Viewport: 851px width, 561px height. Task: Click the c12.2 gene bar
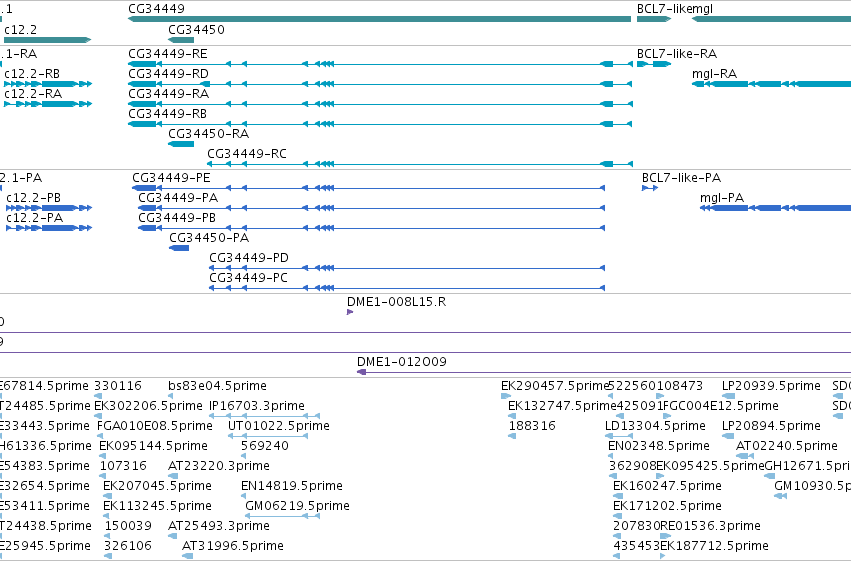click(47, 40)
